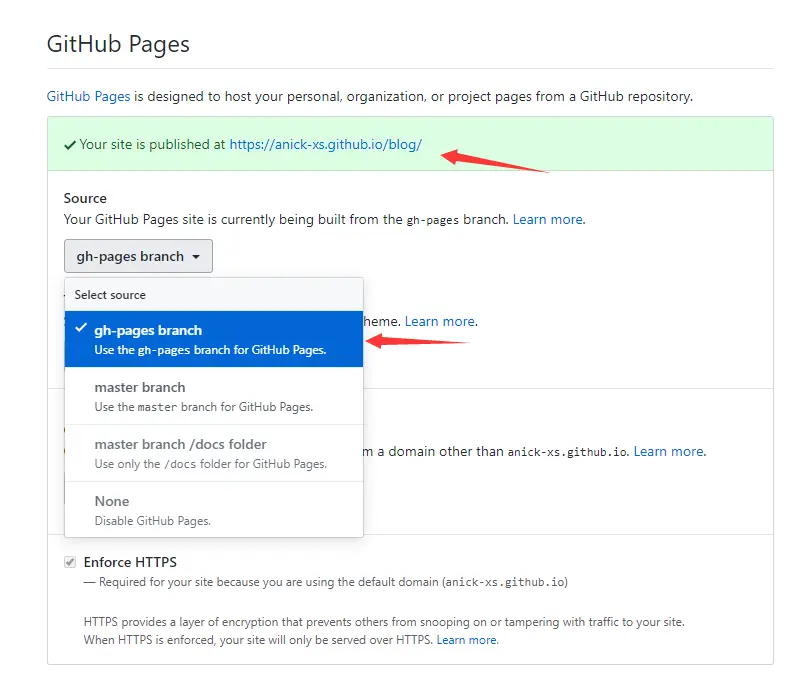The width and height of the screenshot is (811, 690).
Task: Click the GitHub Pages section heading
Action: coord(118,44)
